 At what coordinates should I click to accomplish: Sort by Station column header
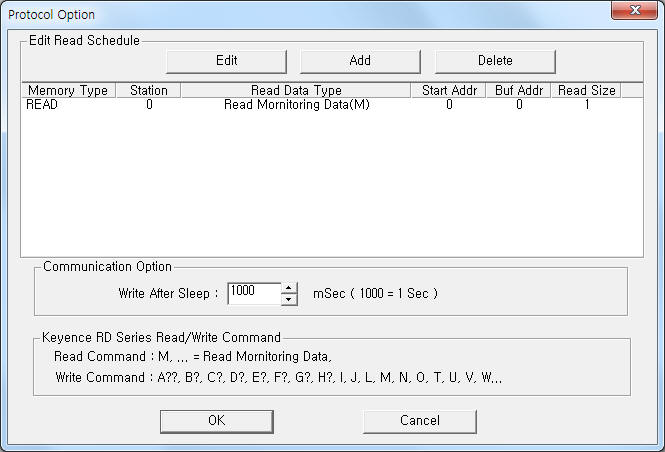pyautogui.click(x=148, y=90)
